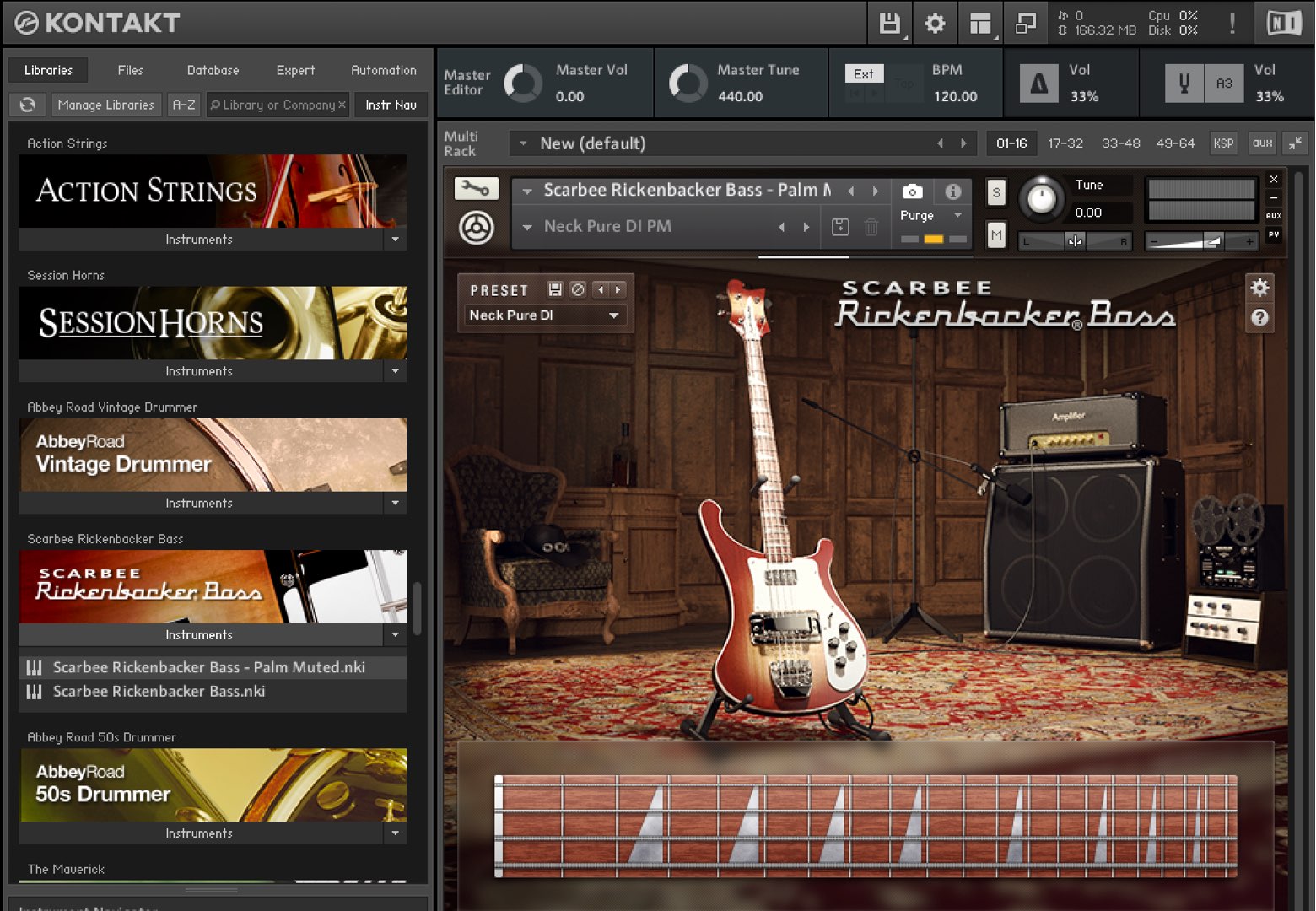Image resolution: width=1316 pixels, height=911 pixels.
Task: Show the instrument info icon
Action: click(x=953, y=191)
